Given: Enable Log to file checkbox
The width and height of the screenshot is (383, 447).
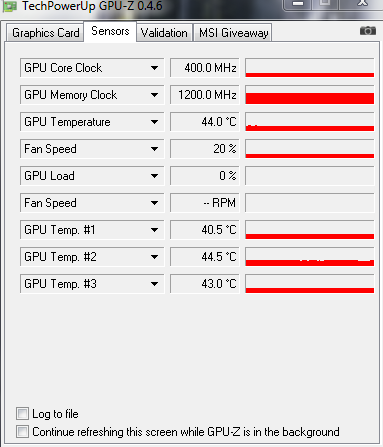Looking at the screenshot, I should click(22, 414).
